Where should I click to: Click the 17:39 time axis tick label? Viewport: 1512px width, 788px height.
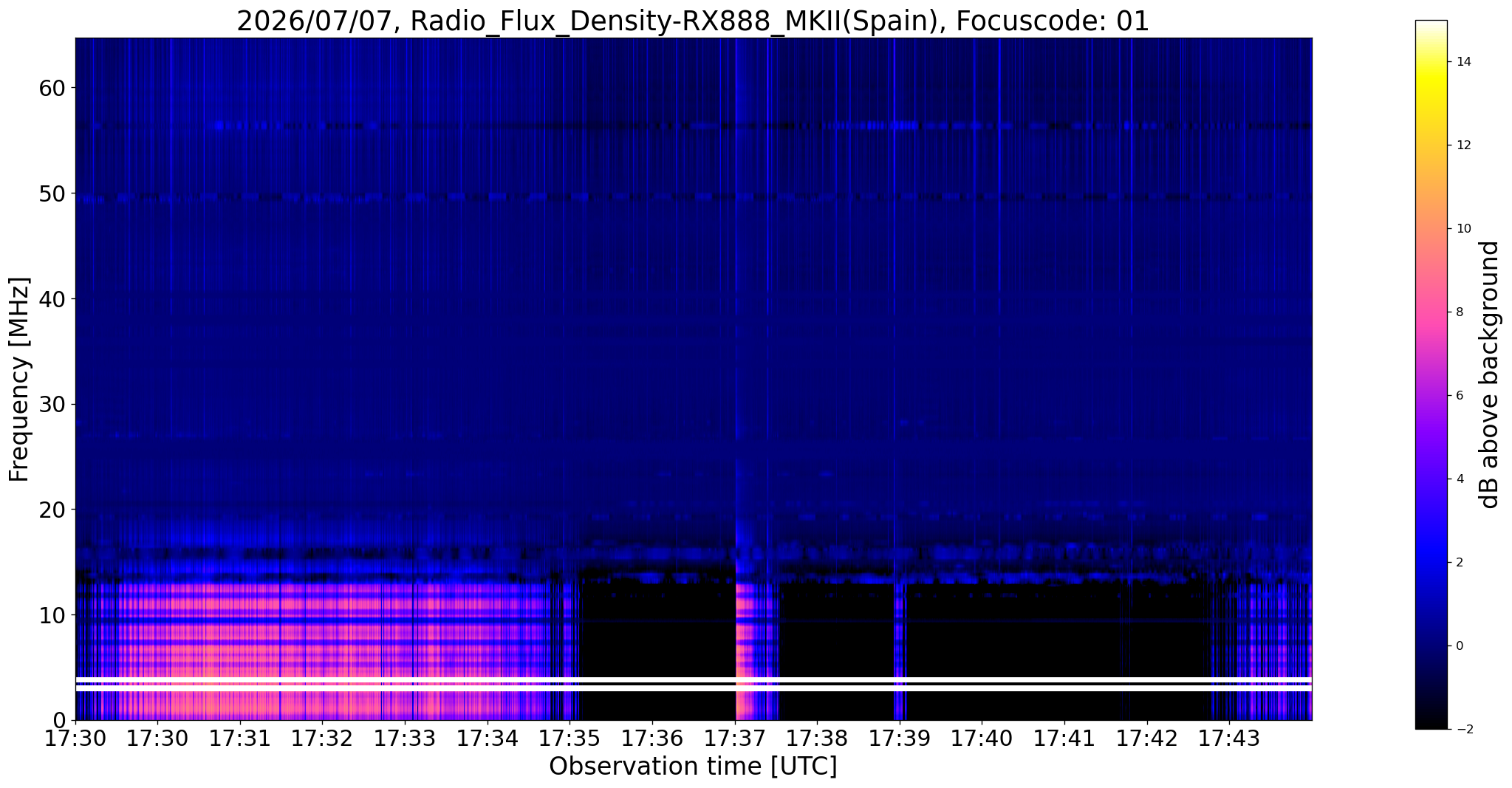point(899,738)
